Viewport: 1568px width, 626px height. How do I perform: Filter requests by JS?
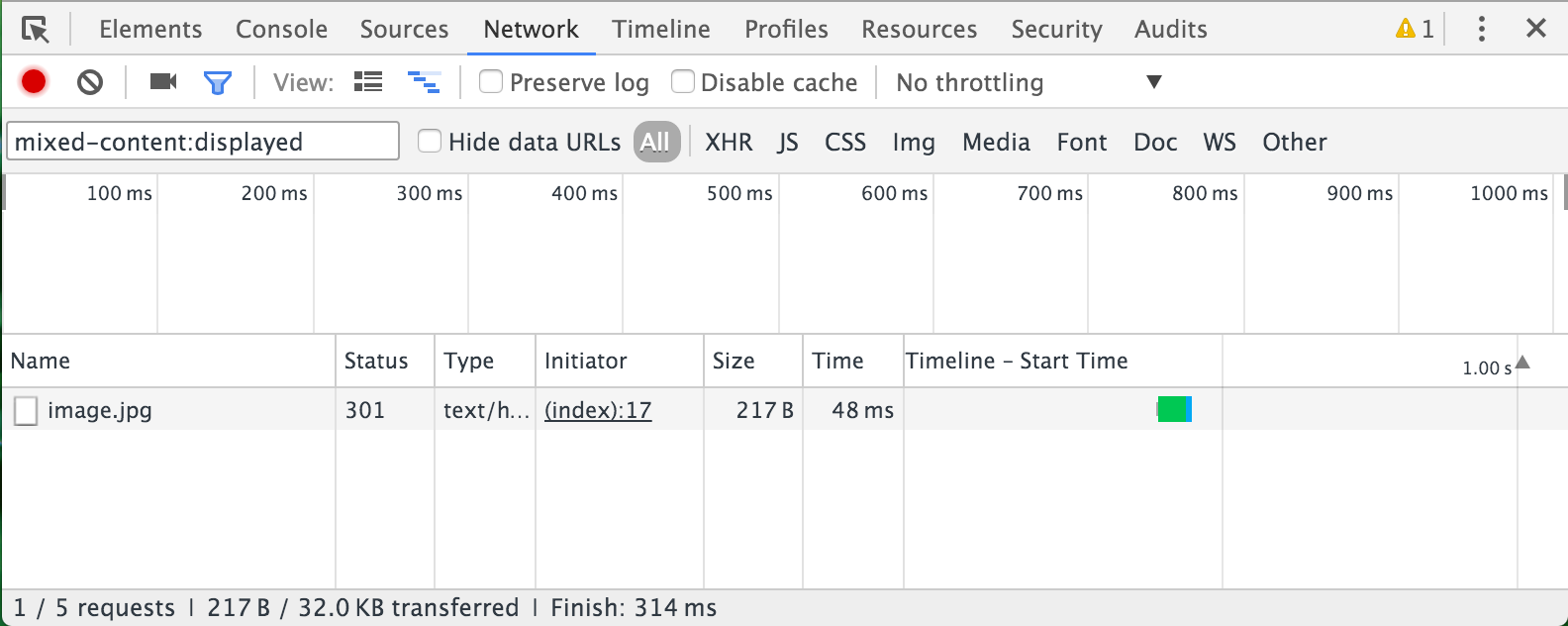click(x=788, y=142)
